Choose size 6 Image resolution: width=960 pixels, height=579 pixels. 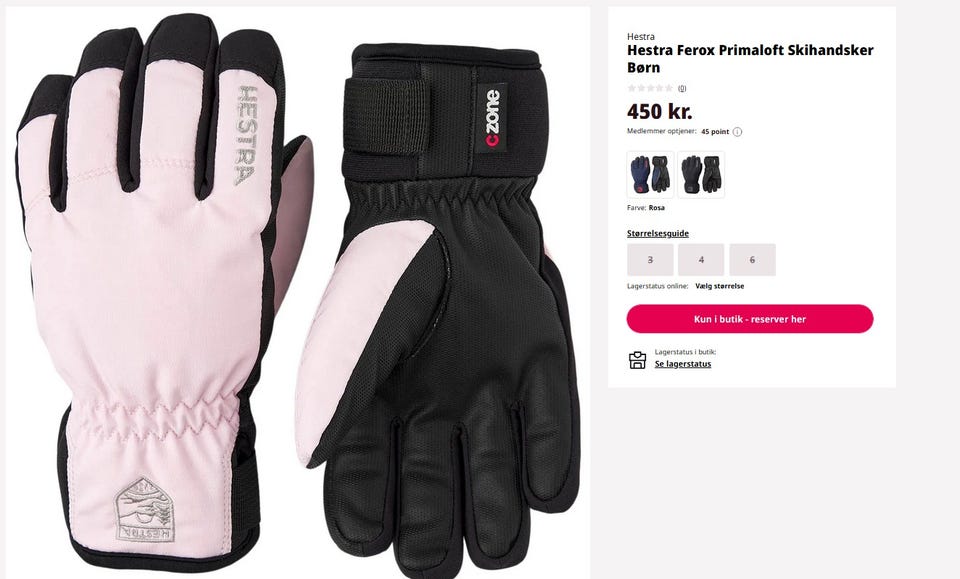point(752,260)
